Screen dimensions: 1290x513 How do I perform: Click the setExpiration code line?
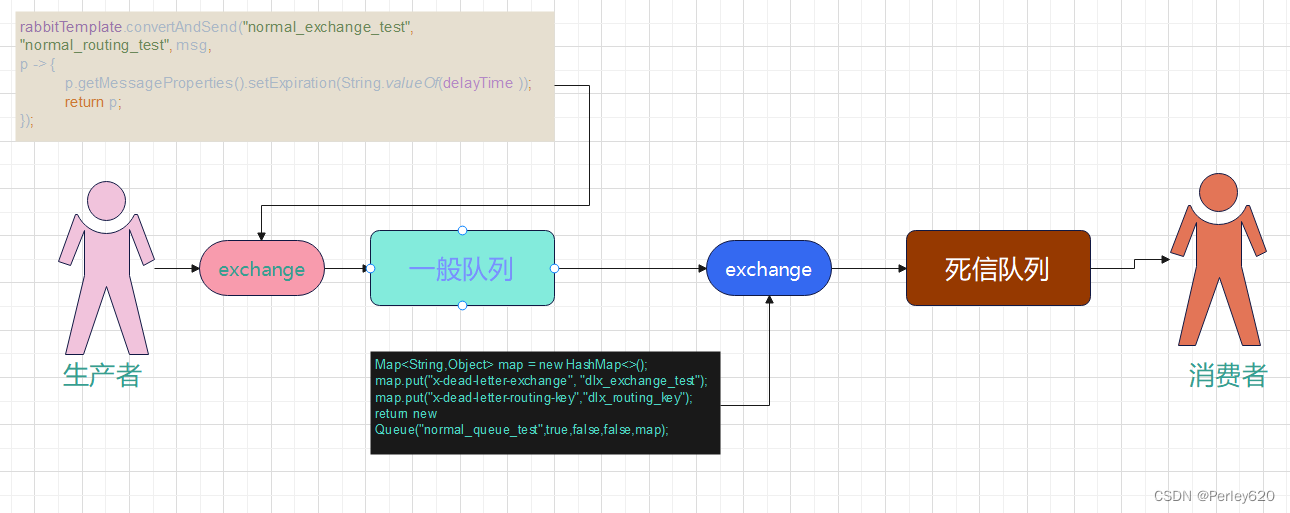pyautogui.click(x=298, y=83)
